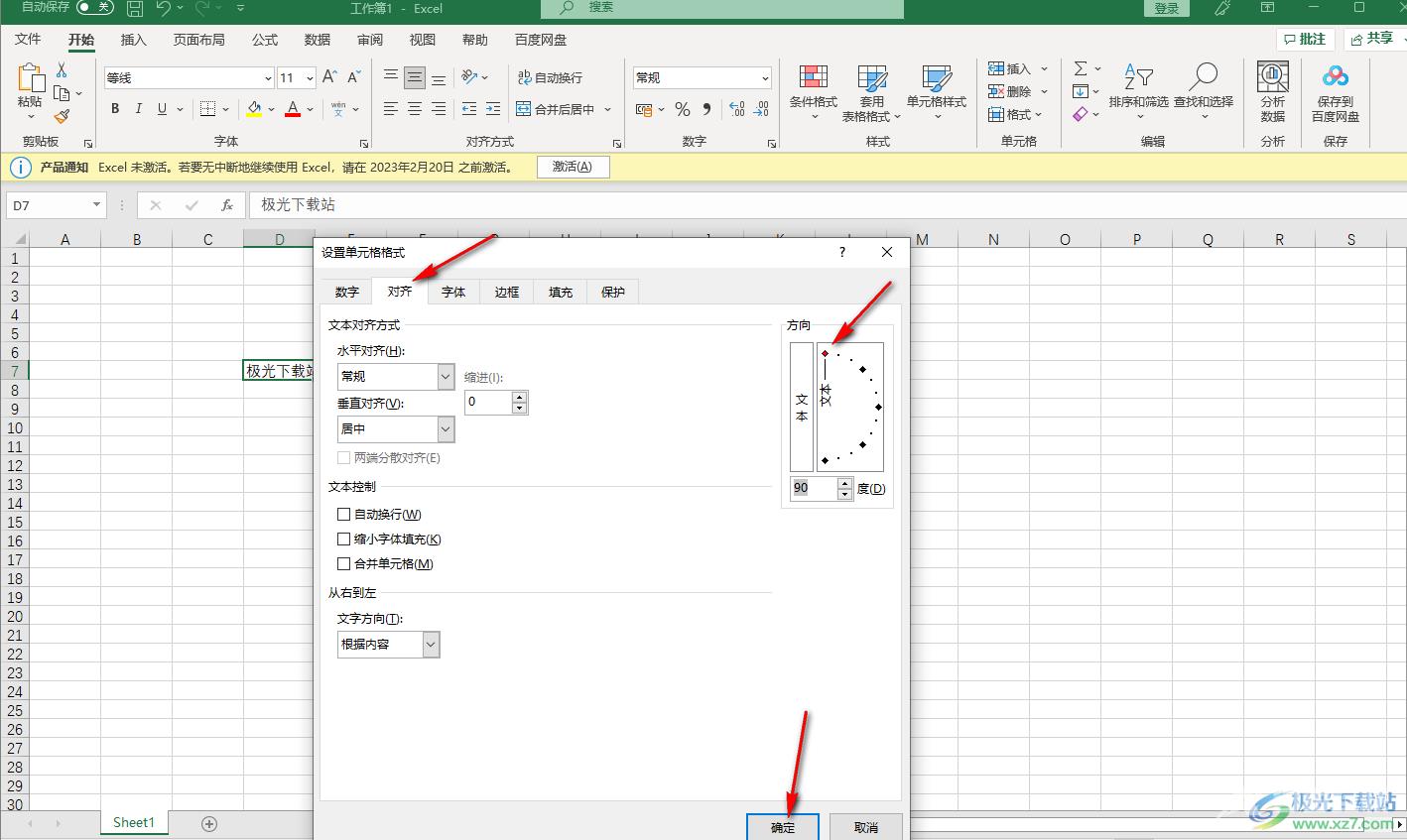Click the AutoSum sigma icon

pos(1081,68)
